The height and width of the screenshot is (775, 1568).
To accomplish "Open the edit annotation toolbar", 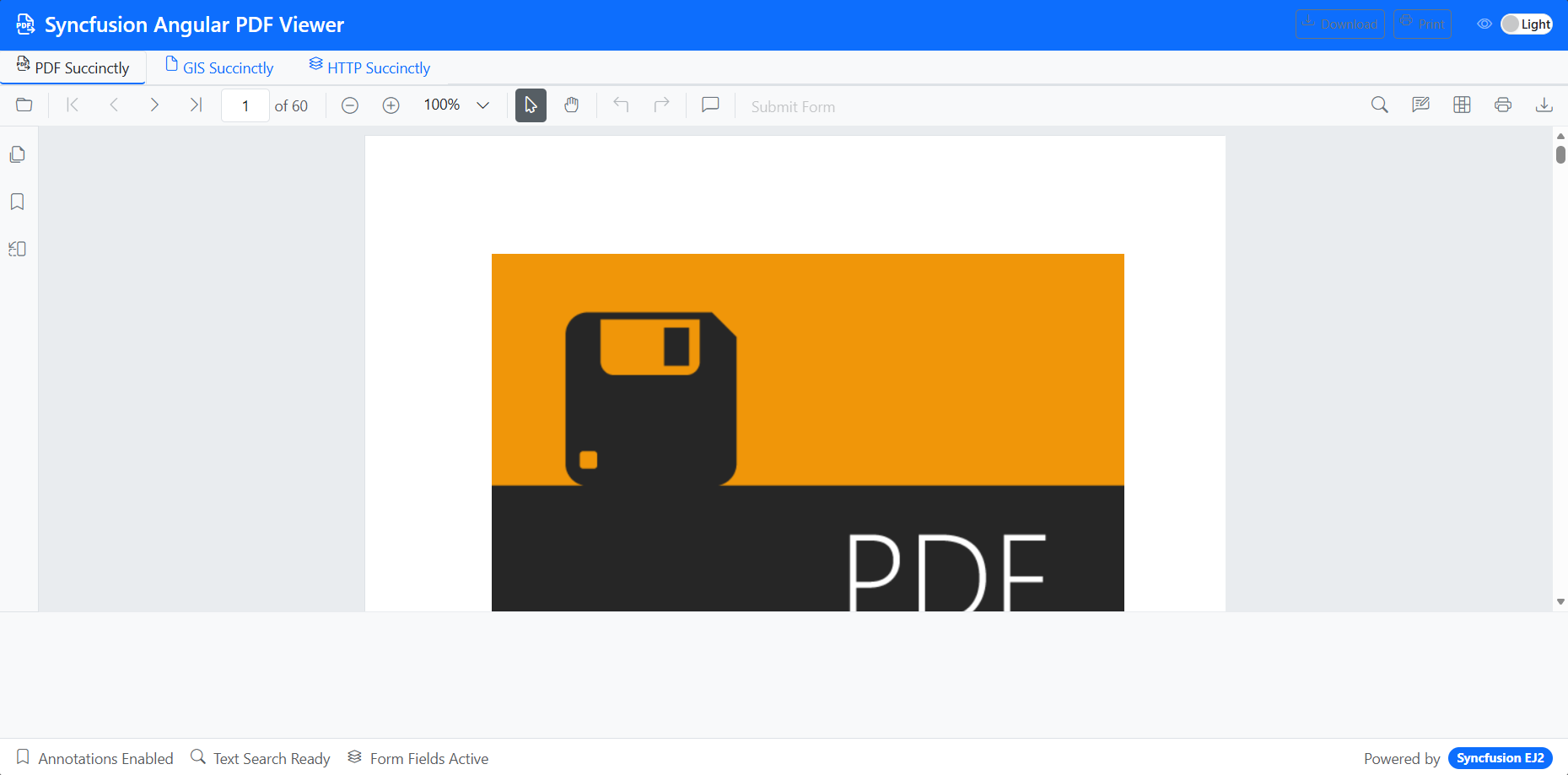I will [x=1421, y=105].
